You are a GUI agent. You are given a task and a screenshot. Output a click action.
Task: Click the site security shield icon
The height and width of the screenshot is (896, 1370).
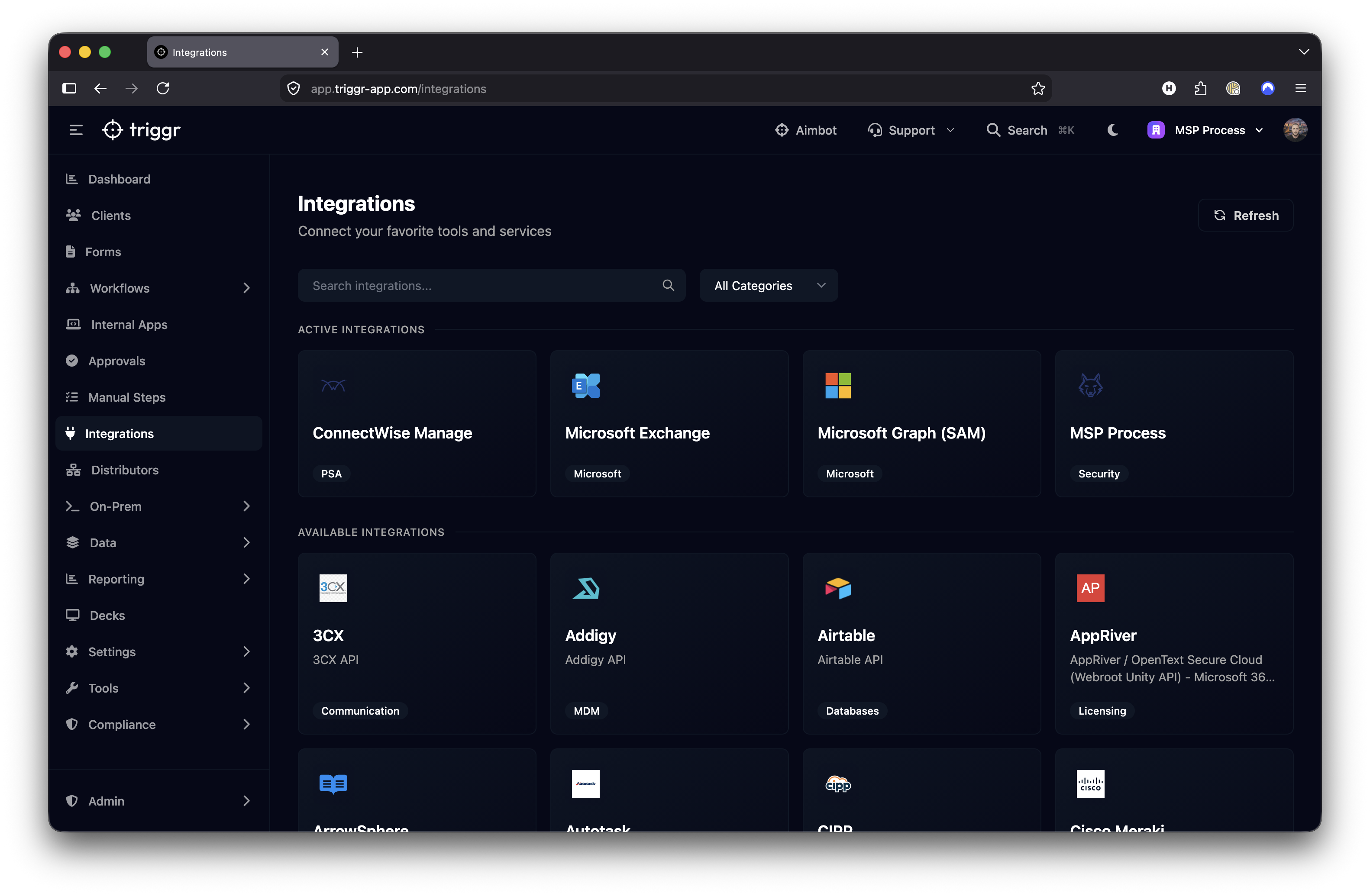tap(294, 89)
